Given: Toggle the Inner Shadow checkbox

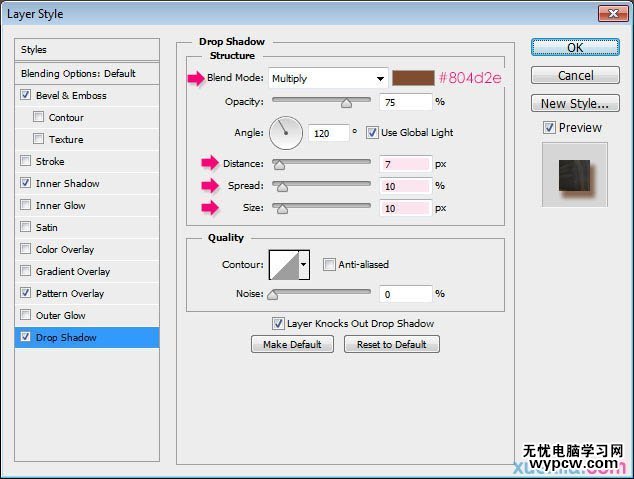Looking at the screenshot, I should [x=25, y=183].
